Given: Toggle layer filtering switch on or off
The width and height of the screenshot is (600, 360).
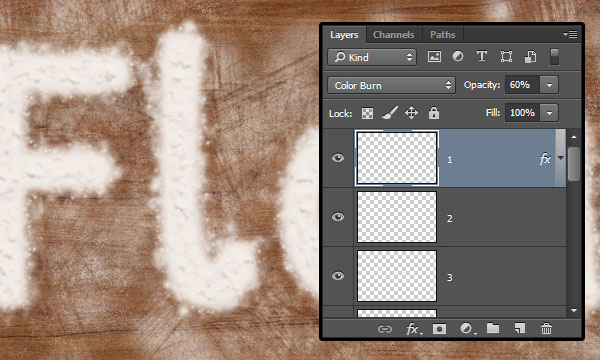Looking at the screenshot, I should (x=554, y=57).
